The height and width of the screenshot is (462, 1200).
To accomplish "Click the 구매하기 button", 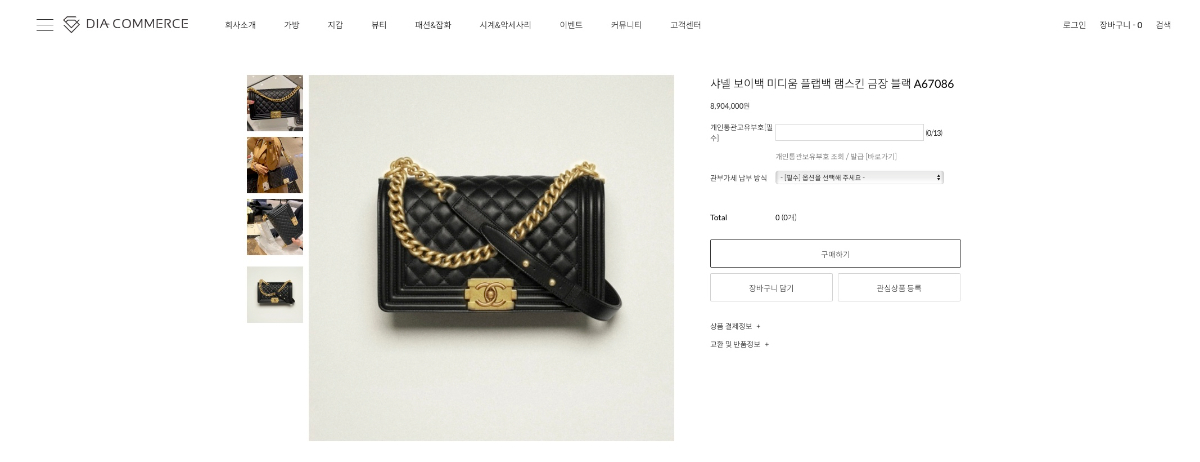I will [x=835, y=253].
